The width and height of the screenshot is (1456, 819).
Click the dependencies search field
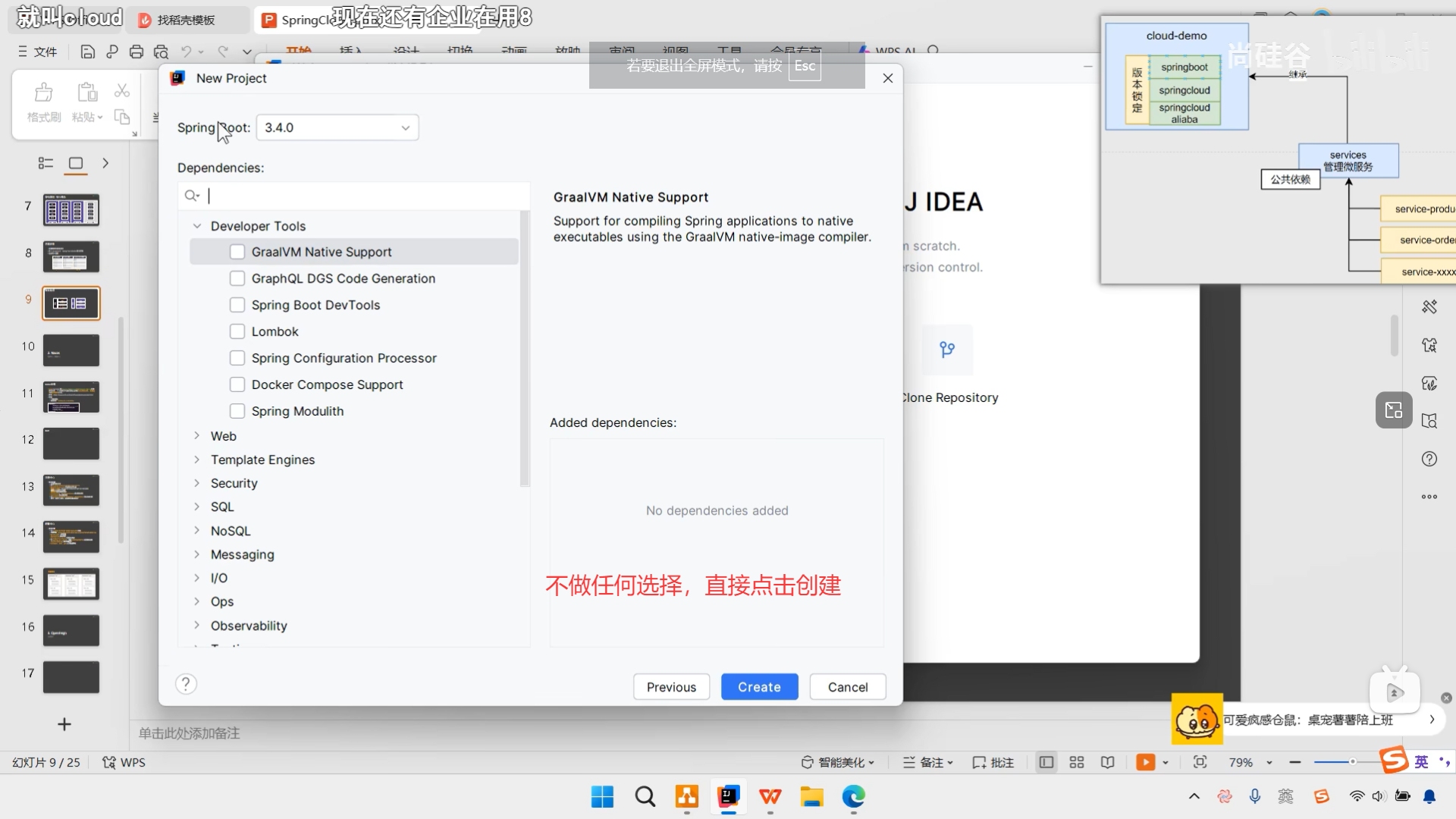tap(364, 196)
